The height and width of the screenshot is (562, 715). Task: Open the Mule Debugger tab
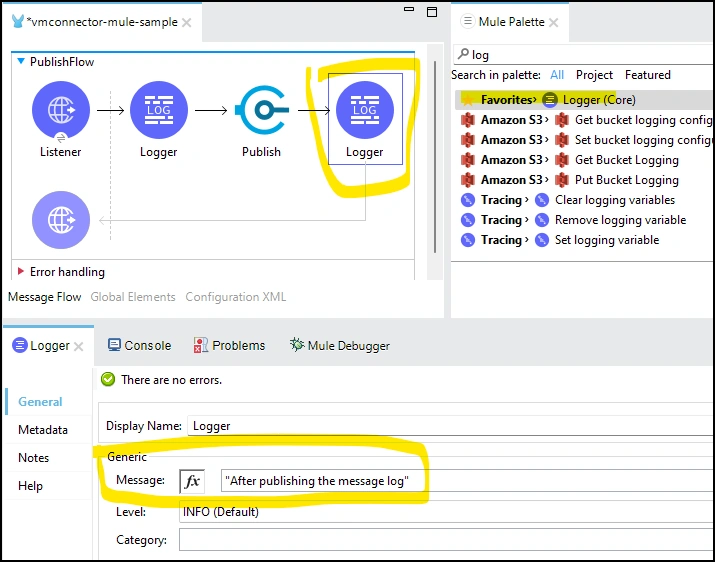coord(340,345)
